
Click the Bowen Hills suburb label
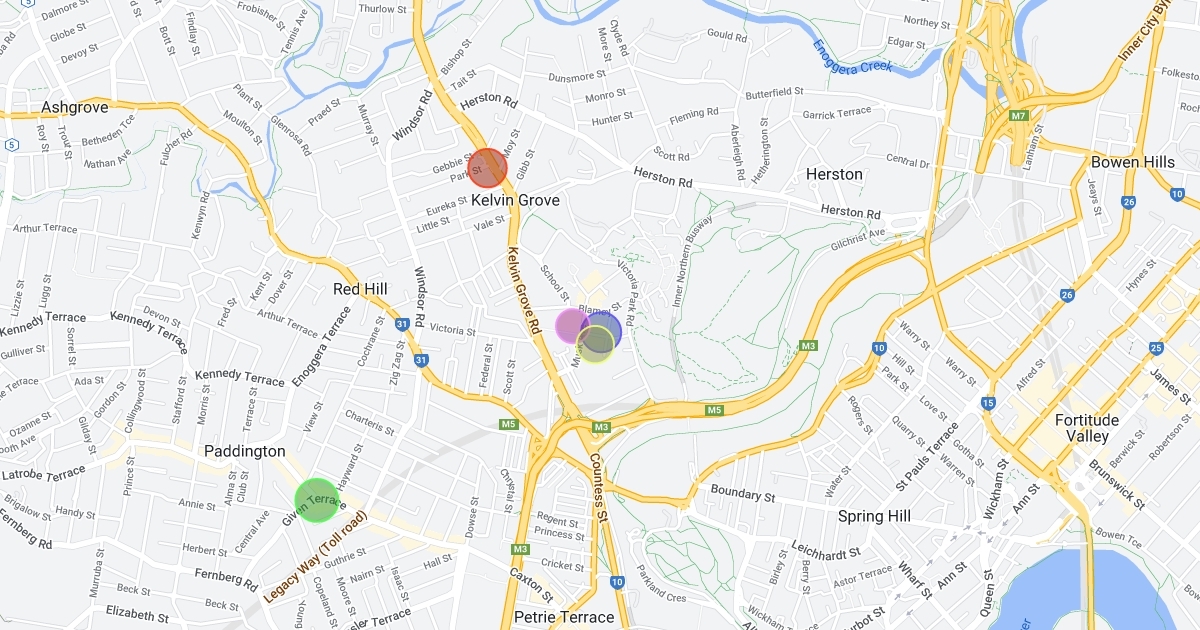tap(1133, 162)
